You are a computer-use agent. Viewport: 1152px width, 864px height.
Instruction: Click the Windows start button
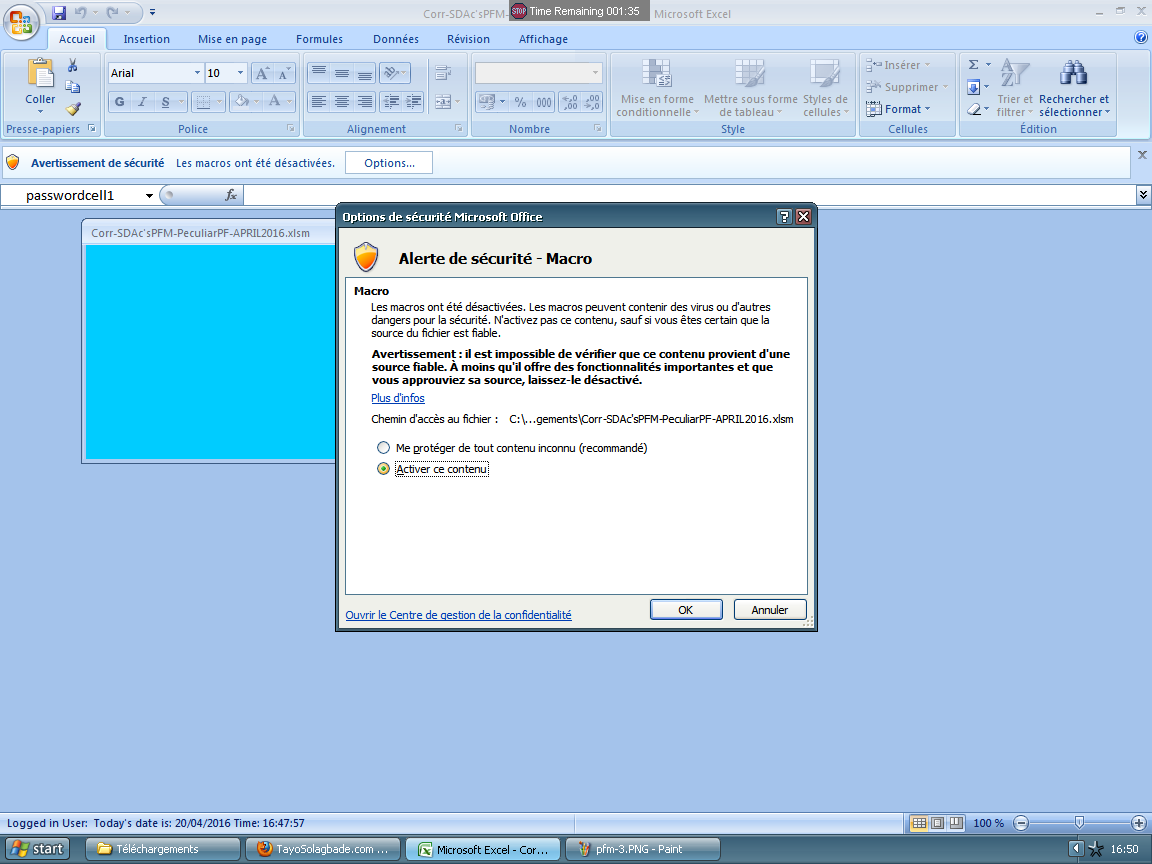coord(37,849)
